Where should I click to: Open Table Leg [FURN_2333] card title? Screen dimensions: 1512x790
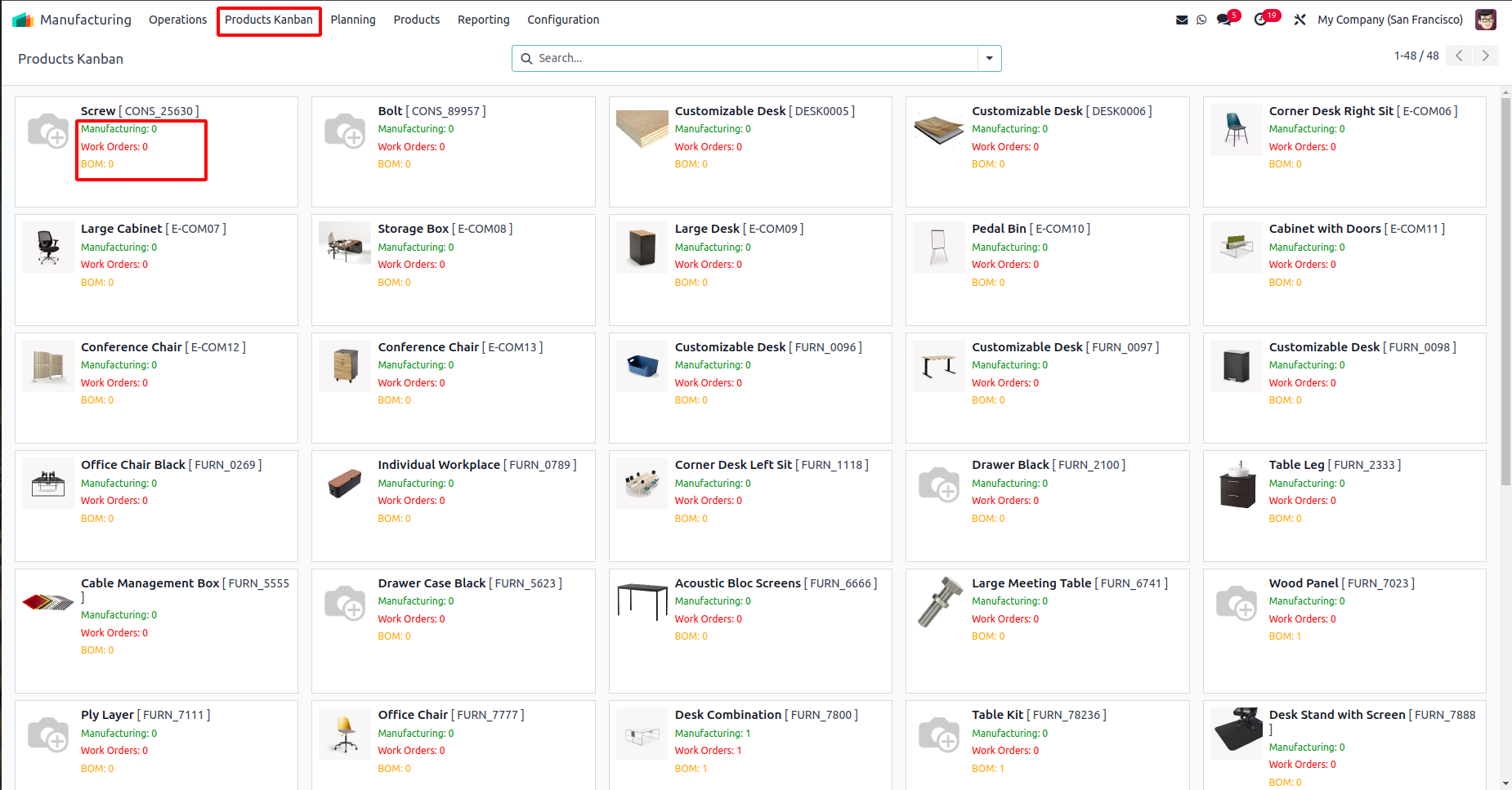(1335, 465)
